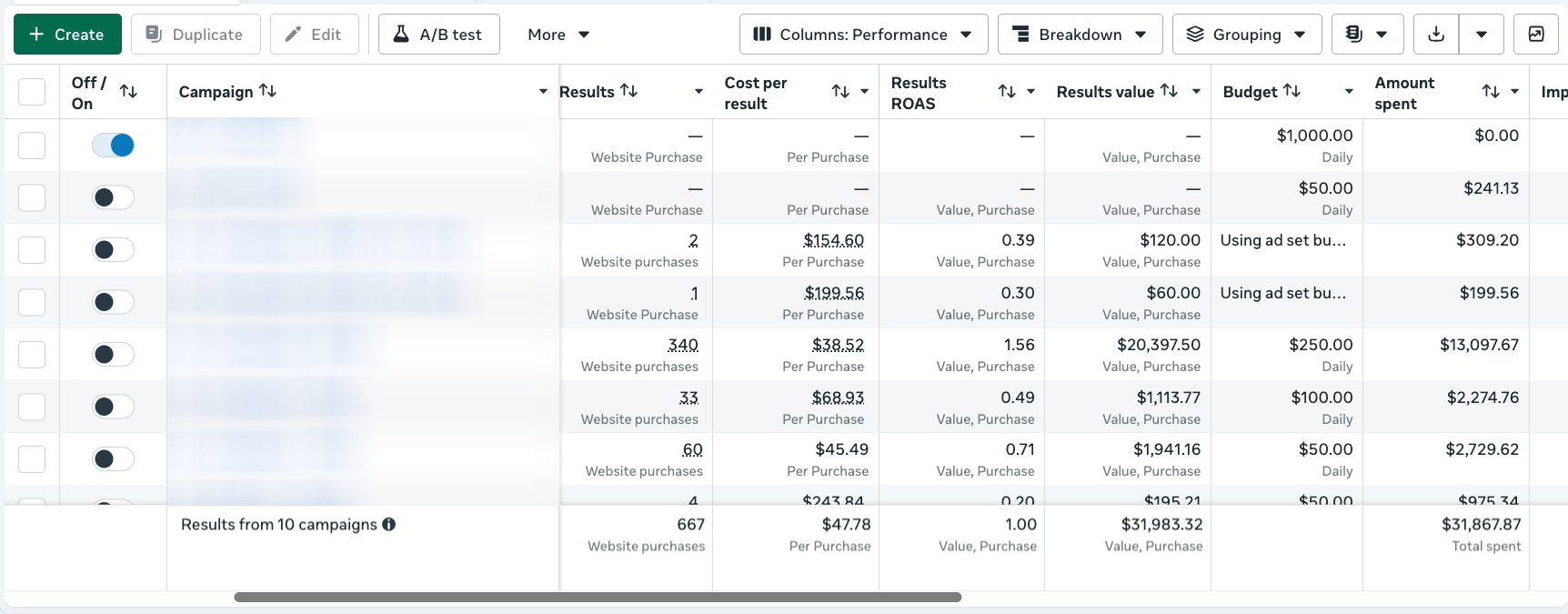Click the green Create button

67,35
